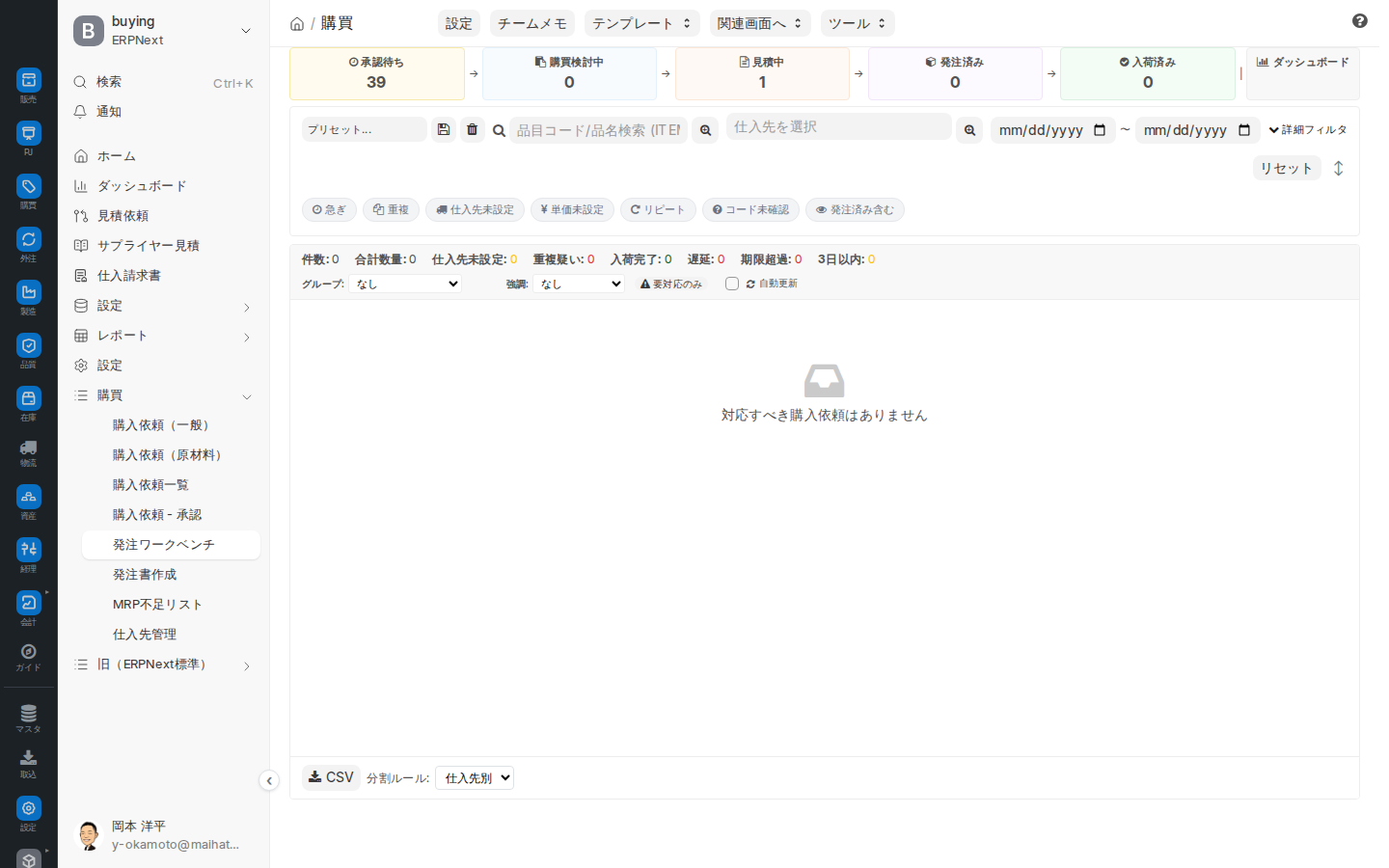Toggle the 急ぎ filter chip
Image resolution: width=1389 pixels, height=868 pixels.
(329, 209)
